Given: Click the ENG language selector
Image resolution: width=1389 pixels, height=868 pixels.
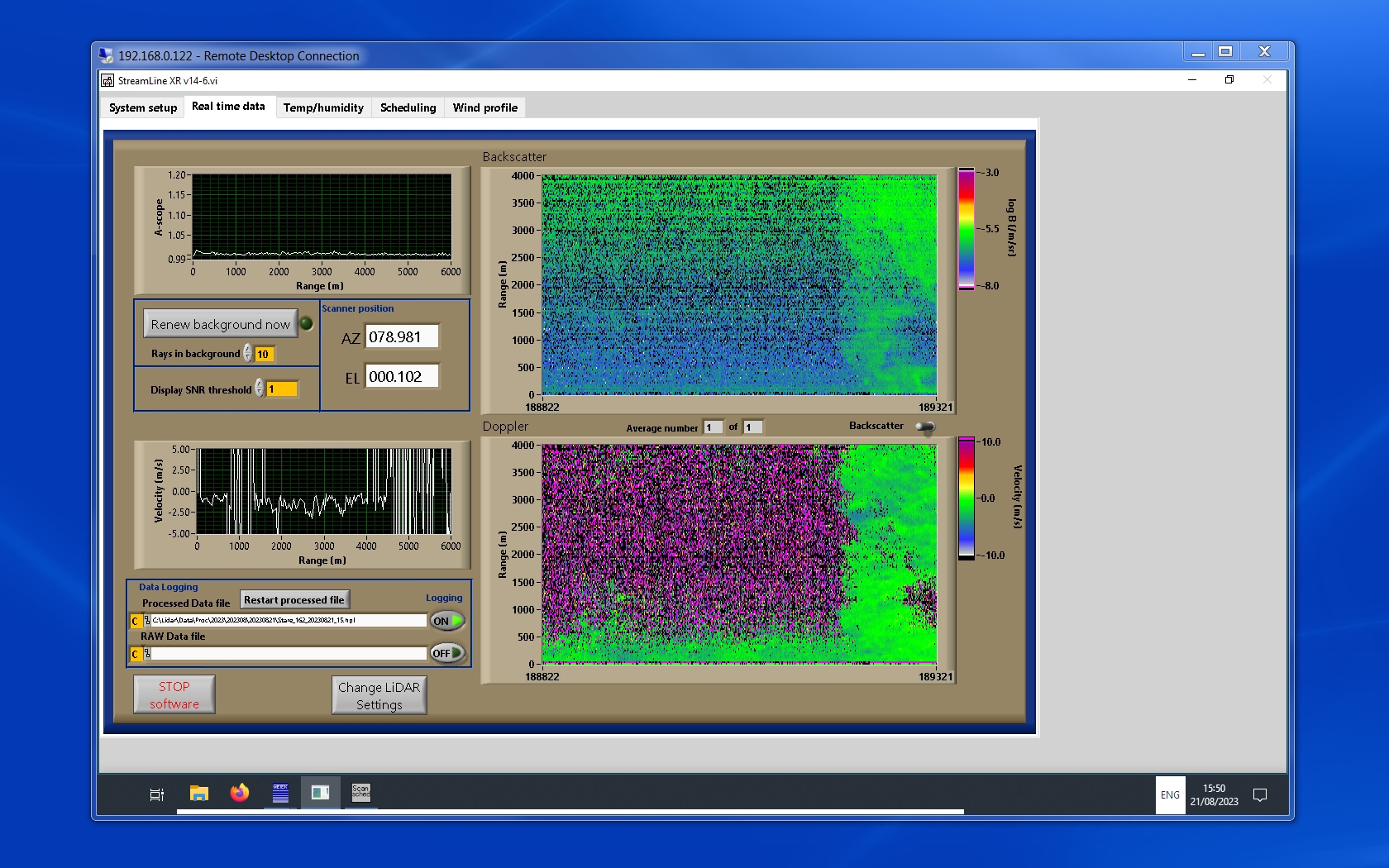Looking at the screenshot, I should click(1170, 795).
